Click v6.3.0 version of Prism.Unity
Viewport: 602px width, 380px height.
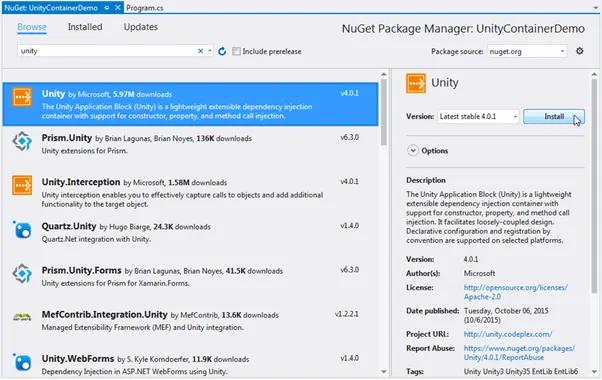(349, 137)
